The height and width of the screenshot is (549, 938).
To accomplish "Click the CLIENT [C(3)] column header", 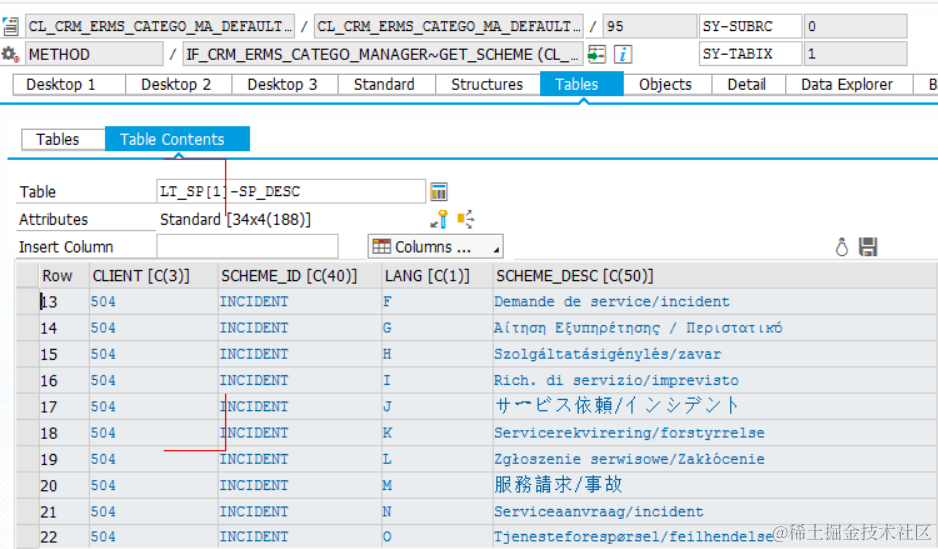I will pyautogui.click(x=153, y=276).
